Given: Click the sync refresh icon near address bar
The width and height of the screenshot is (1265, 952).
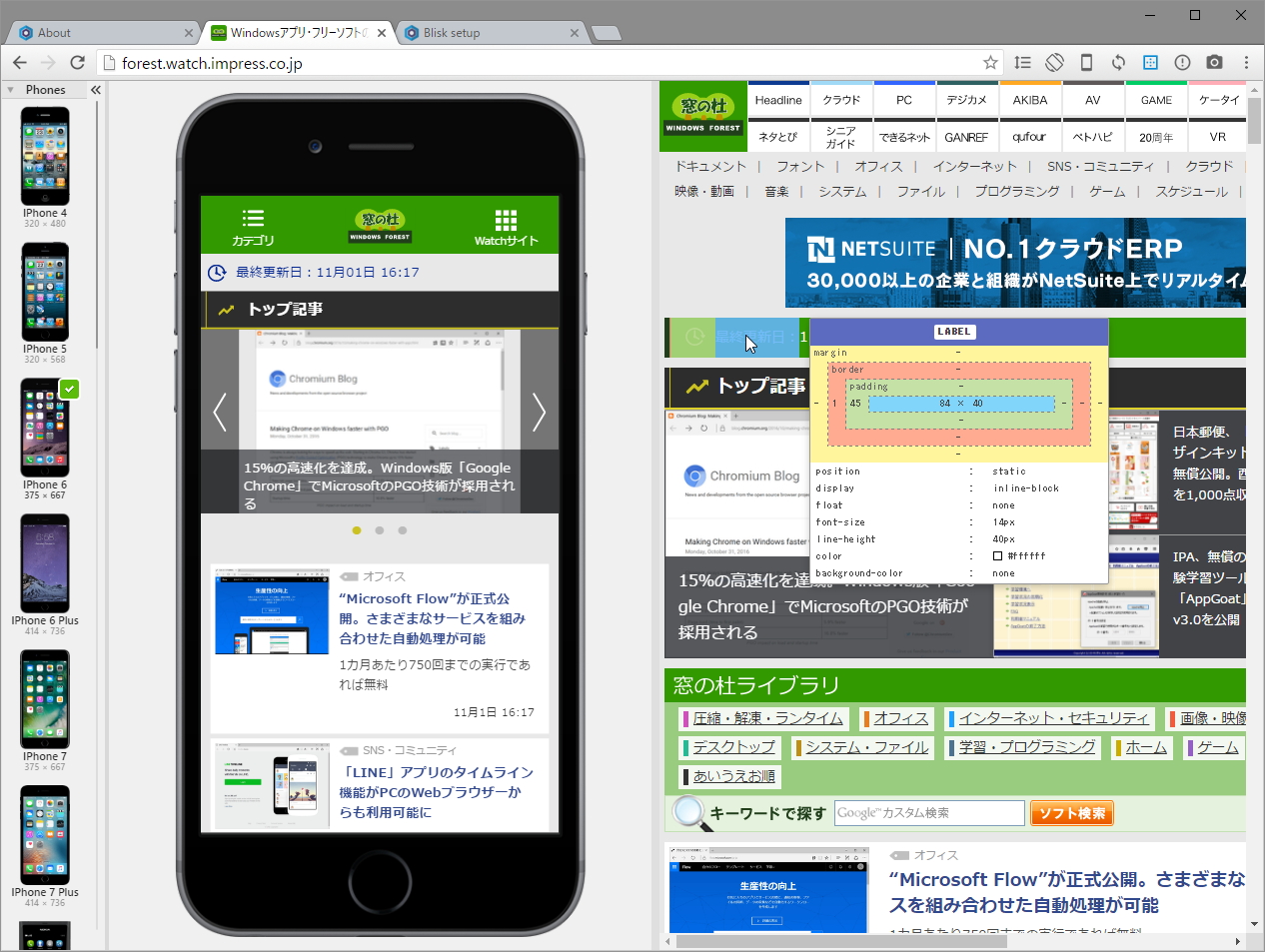Looking at the screenshot, I should 1118,62.
